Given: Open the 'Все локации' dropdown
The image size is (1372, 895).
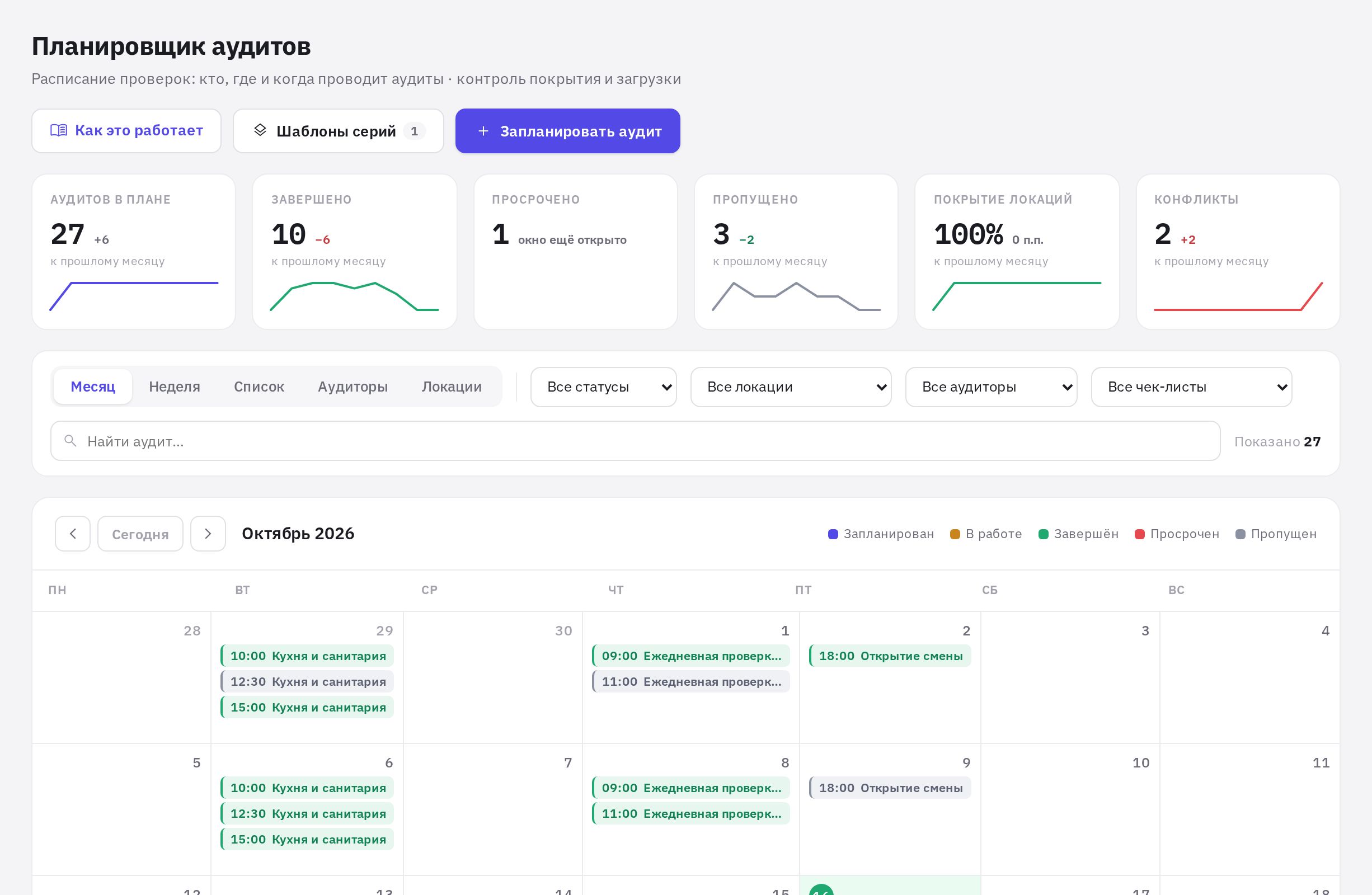Looking at the screenshot, I should point(791,387).
